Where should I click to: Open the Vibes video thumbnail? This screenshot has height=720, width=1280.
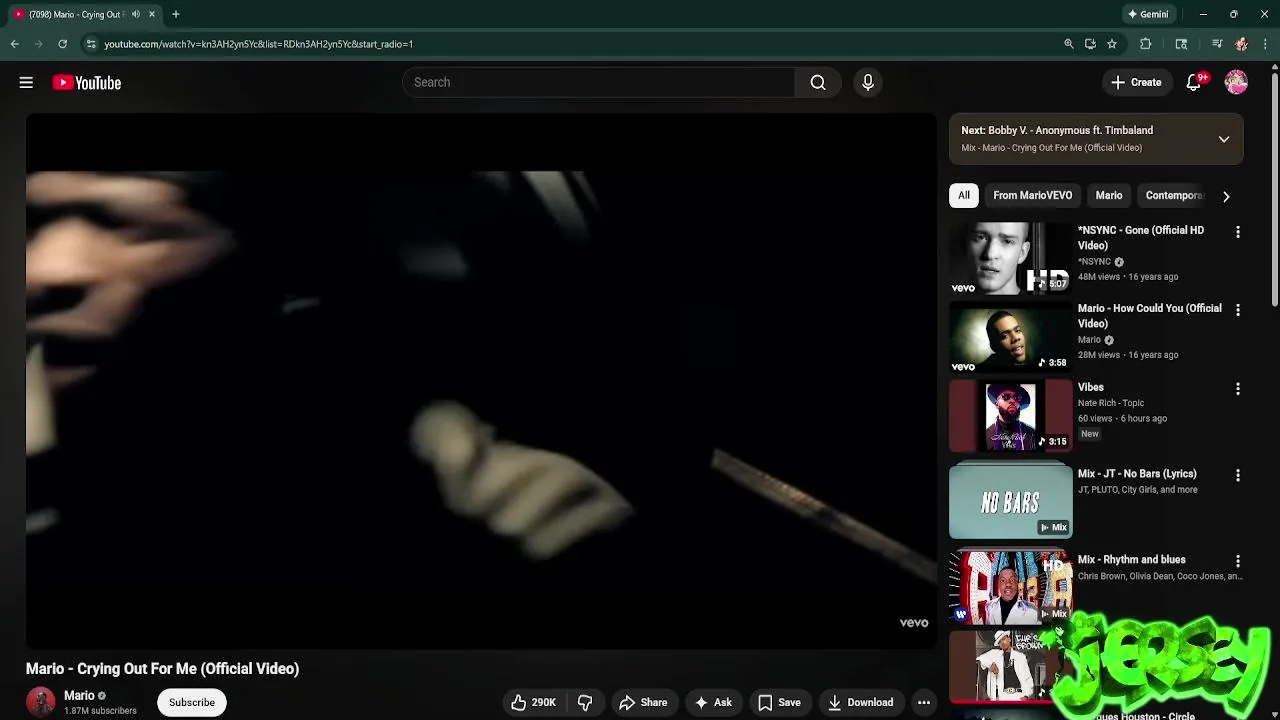[1010, 415]
